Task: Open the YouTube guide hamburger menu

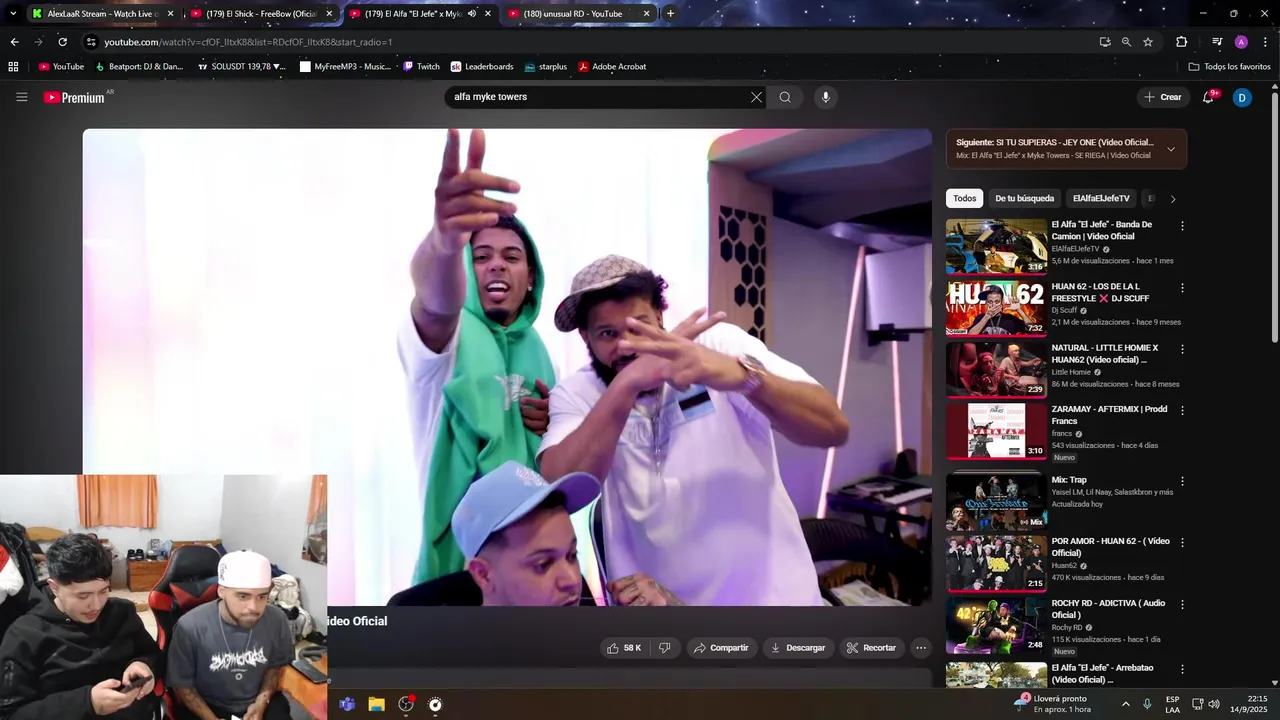Action: (21, 97)
